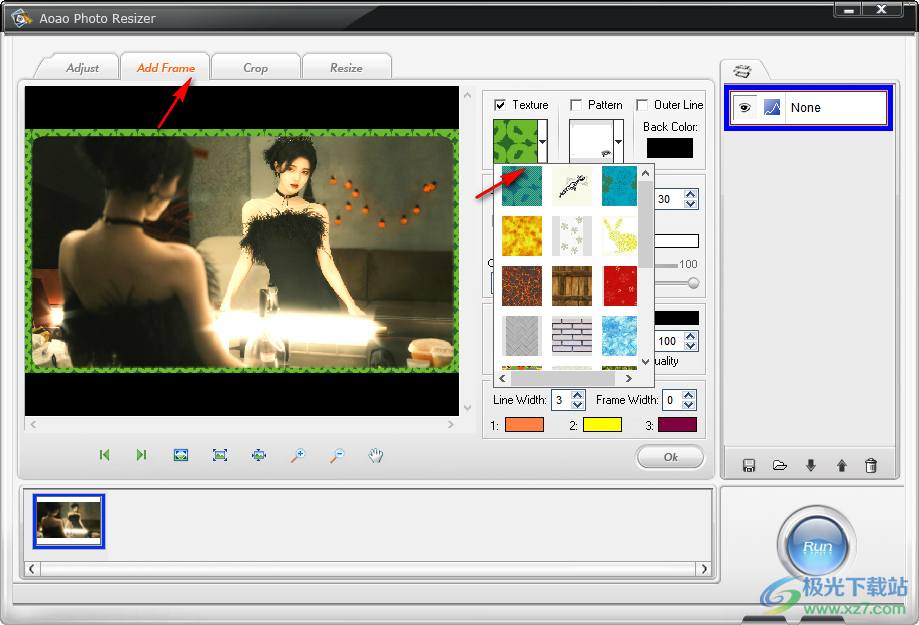The height and width of the screenshot is (625, 919).
Task: Select the Zoom In magnifier tool
Action: pos(297,455)
